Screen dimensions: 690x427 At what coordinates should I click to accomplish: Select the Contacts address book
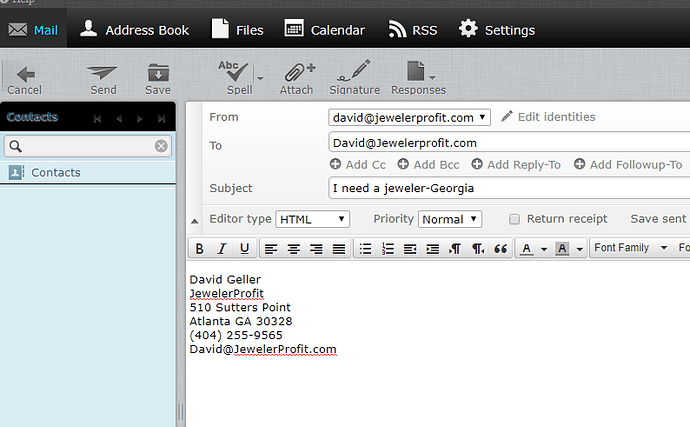pos(88,173)
